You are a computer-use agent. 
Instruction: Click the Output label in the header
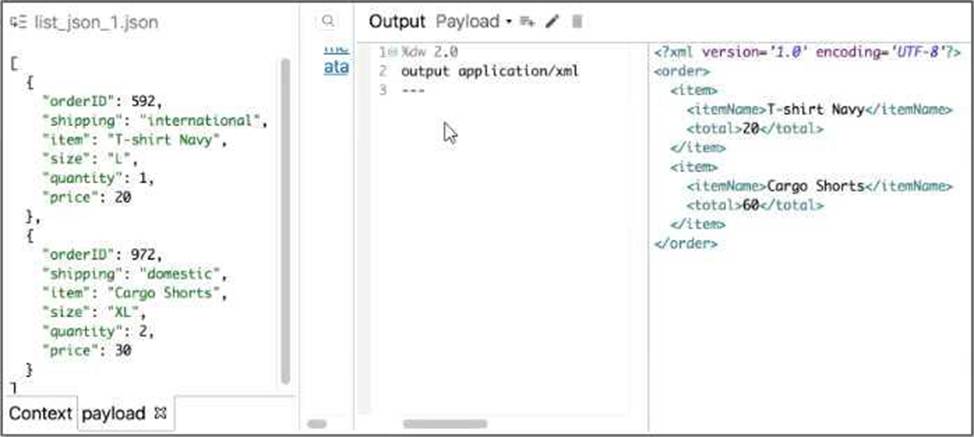tap(397, 21)
